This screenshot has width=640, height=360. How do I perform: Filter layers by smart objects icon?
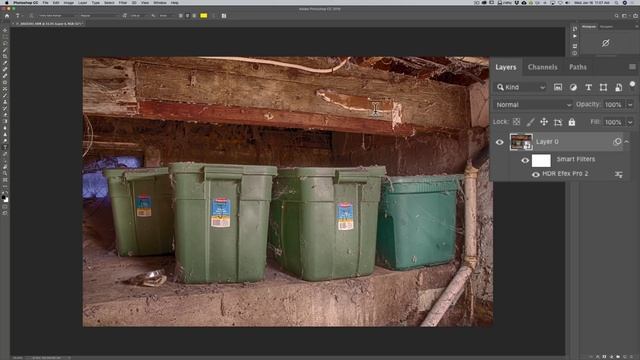(618, 87)
